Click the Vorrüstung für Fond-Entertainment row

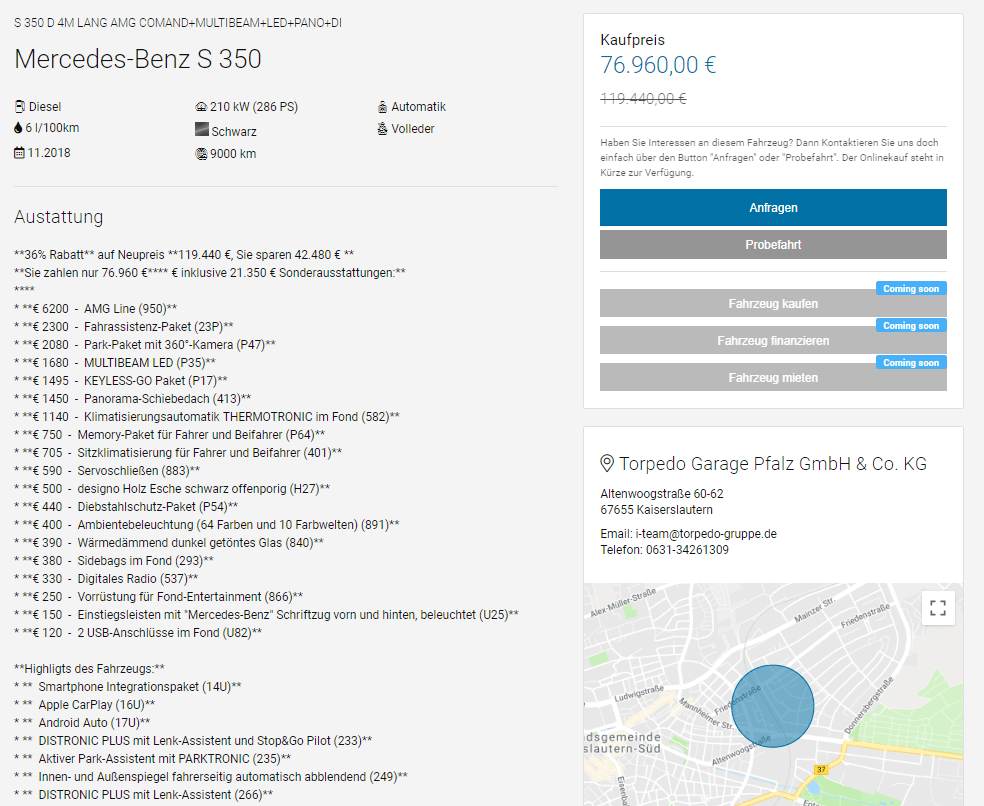[158, 596]
